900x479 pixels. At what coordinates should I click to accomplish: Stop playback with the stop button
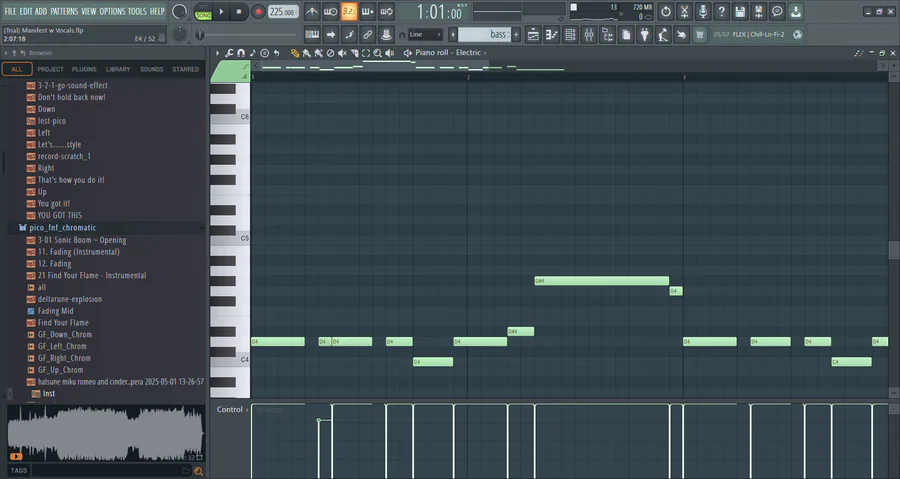[239, 12]
